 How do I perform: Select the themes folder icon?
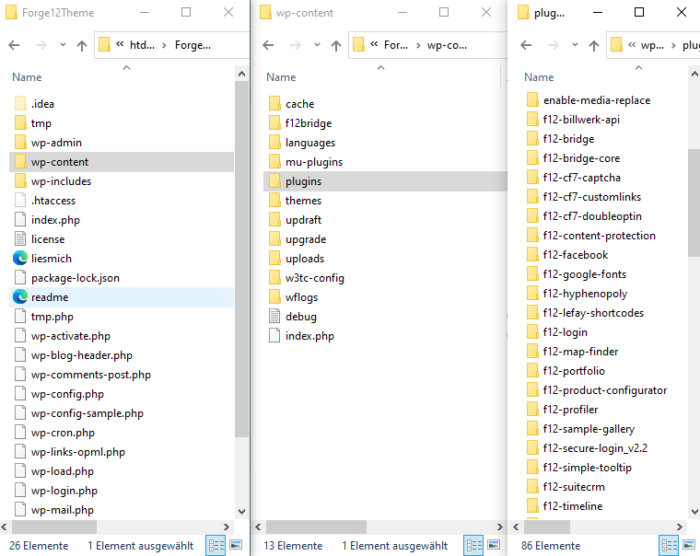[275, 201]
